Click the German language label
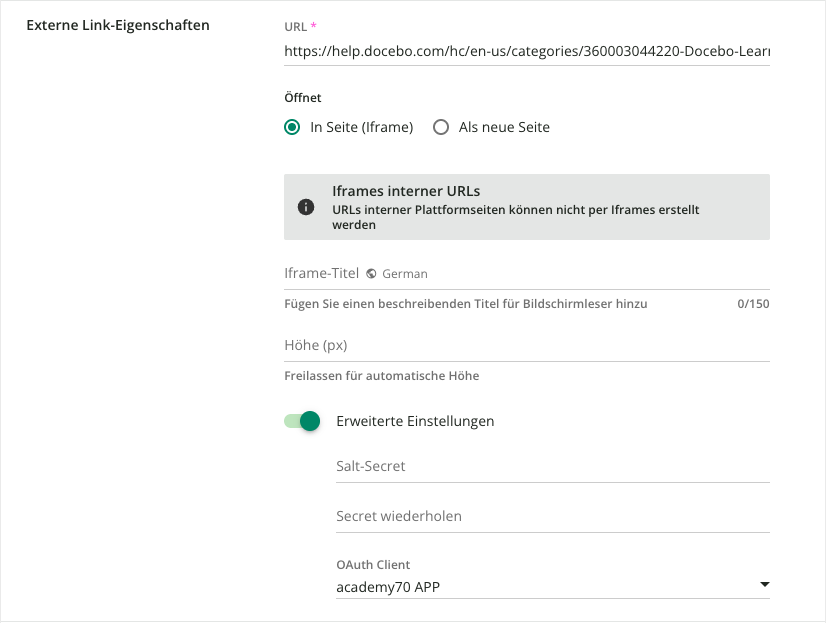This screenshot has width=826, height=623. point(405,274)
